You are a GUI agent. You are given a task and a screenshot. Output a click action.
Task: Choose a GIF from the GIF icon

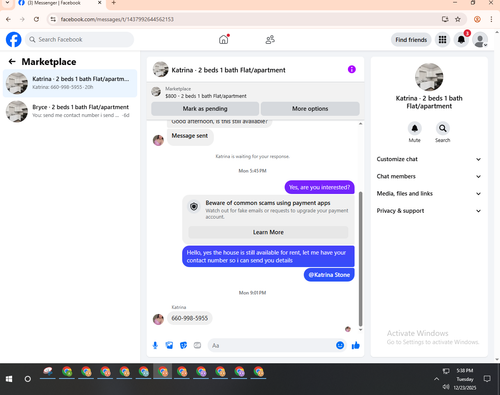coord(197,345)
